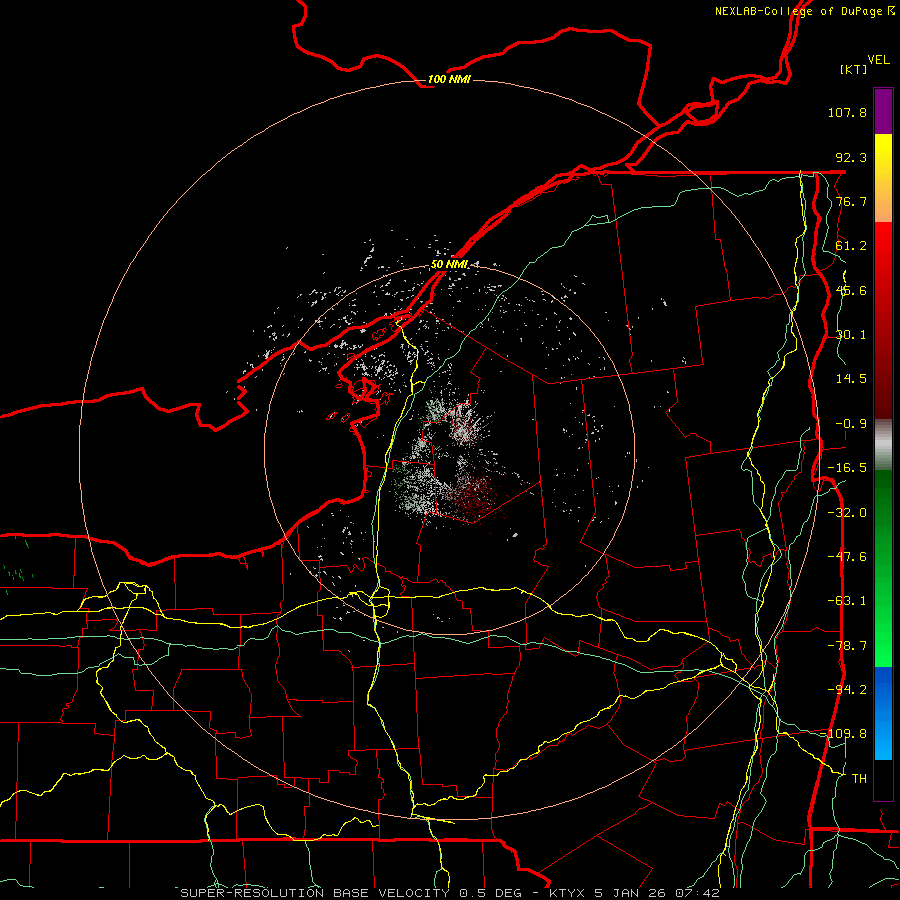Click the -63.1 velocity scale value
900x900 pixels.
coord(847,601)
